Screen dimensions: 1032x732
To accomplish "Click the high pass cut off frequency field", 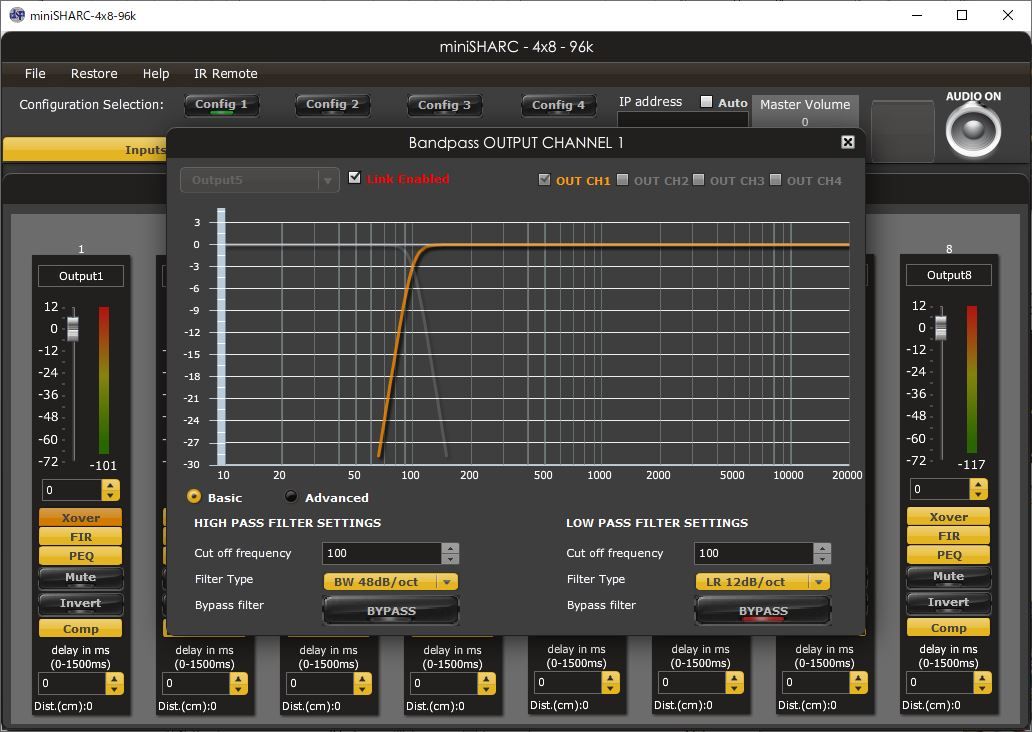I will 382,553.
